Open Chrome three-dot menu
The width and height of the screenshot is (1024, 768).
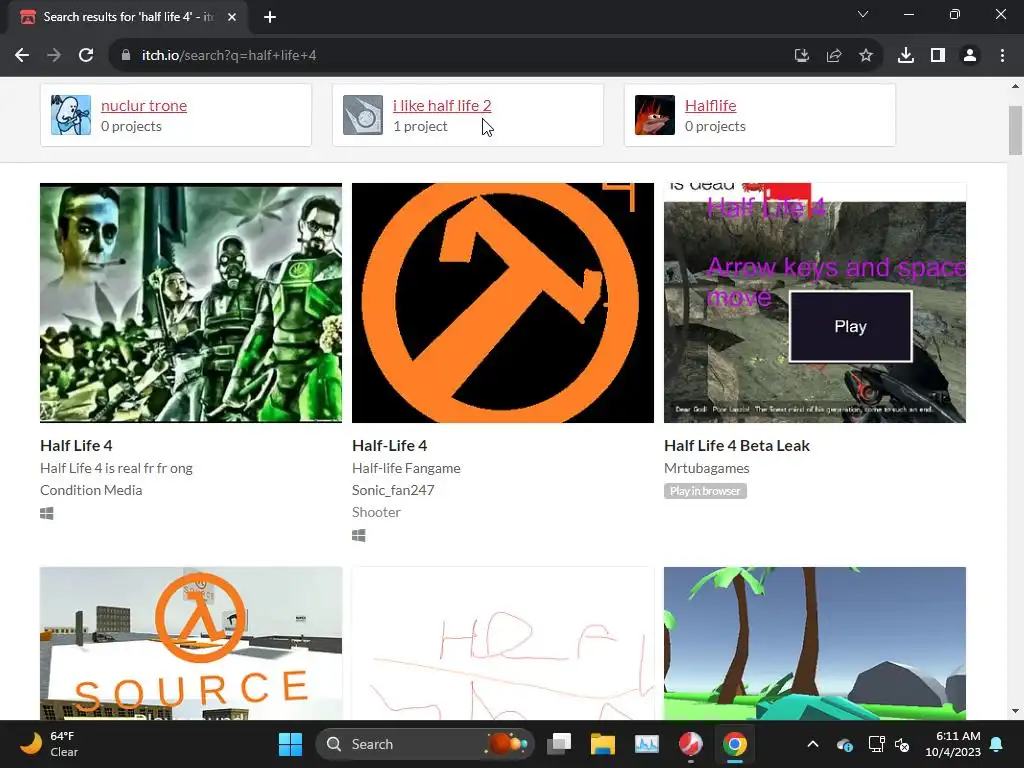[x=1002, y=56]
